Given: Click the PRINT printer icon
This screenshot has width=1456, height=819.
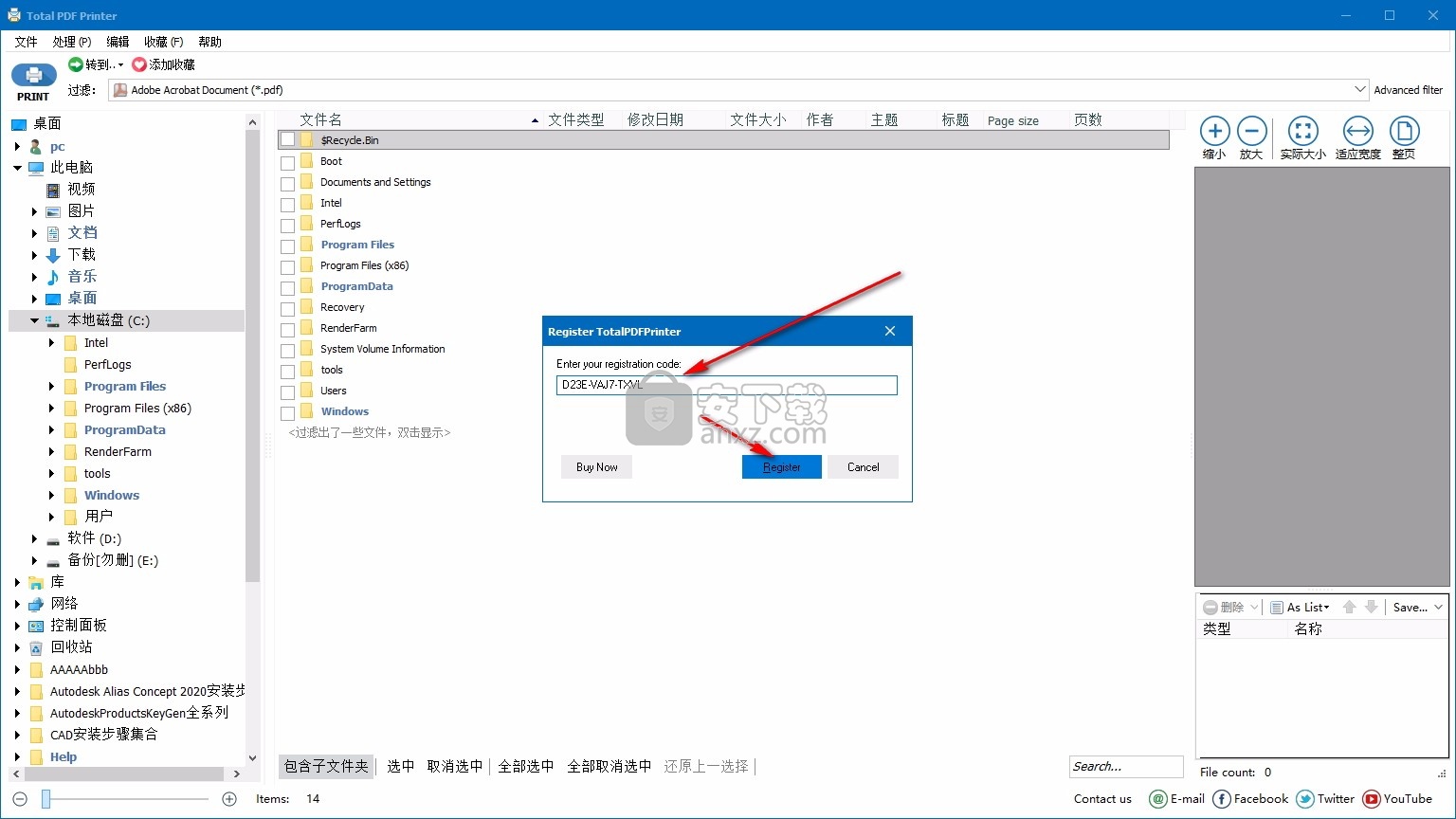Looking at the screenshot, I should tap(34, 76).
